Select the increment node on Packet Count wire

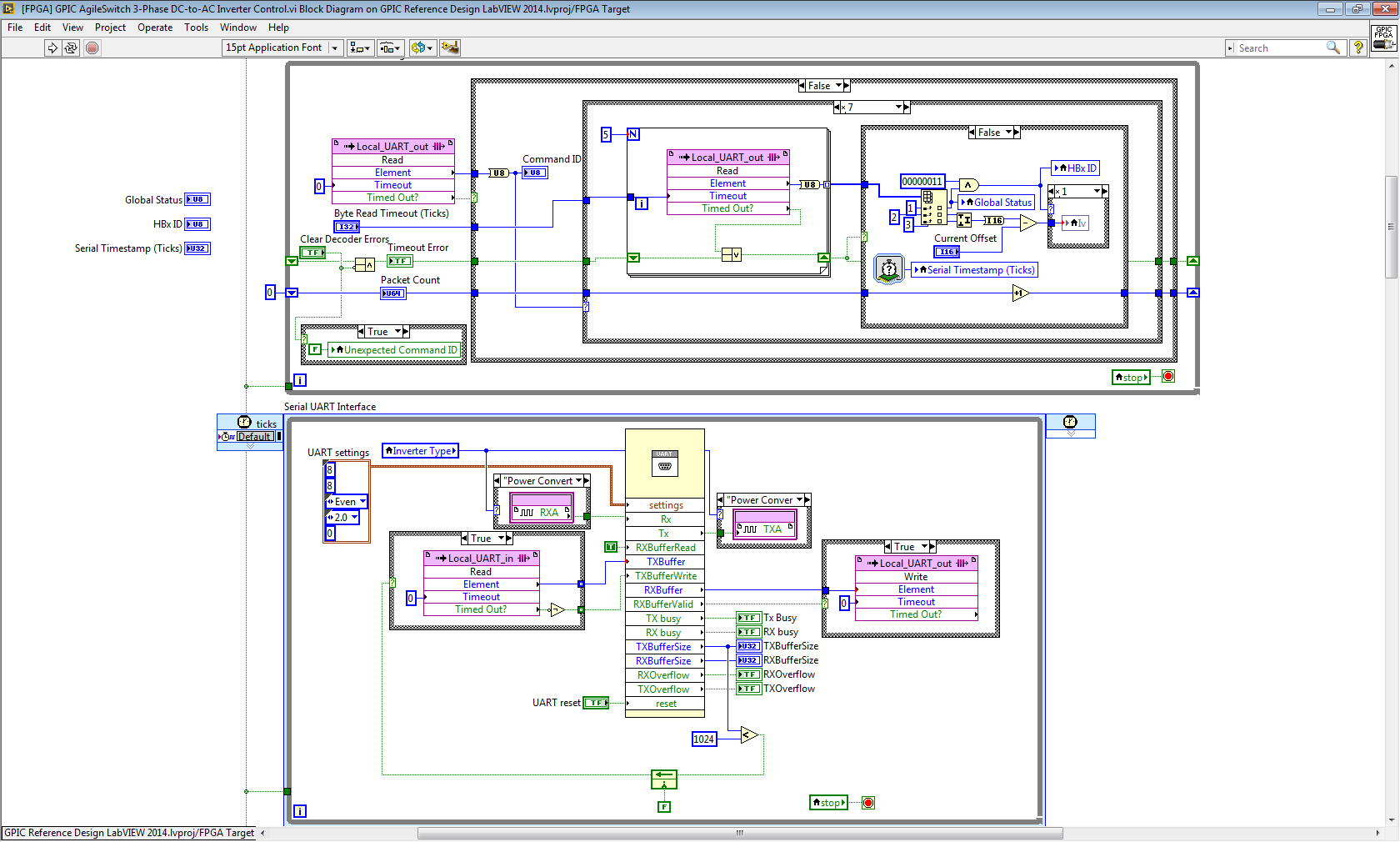click(x=1020, y=293)
